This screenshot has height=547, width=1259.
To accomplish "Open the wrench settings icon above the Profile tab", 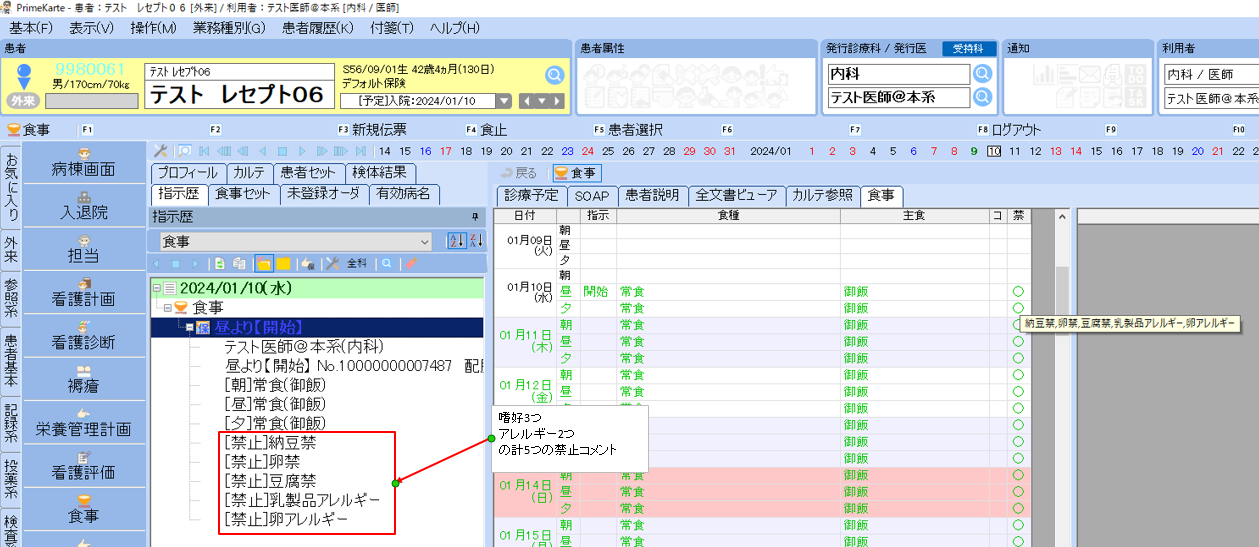I will (x=160, y=151).
